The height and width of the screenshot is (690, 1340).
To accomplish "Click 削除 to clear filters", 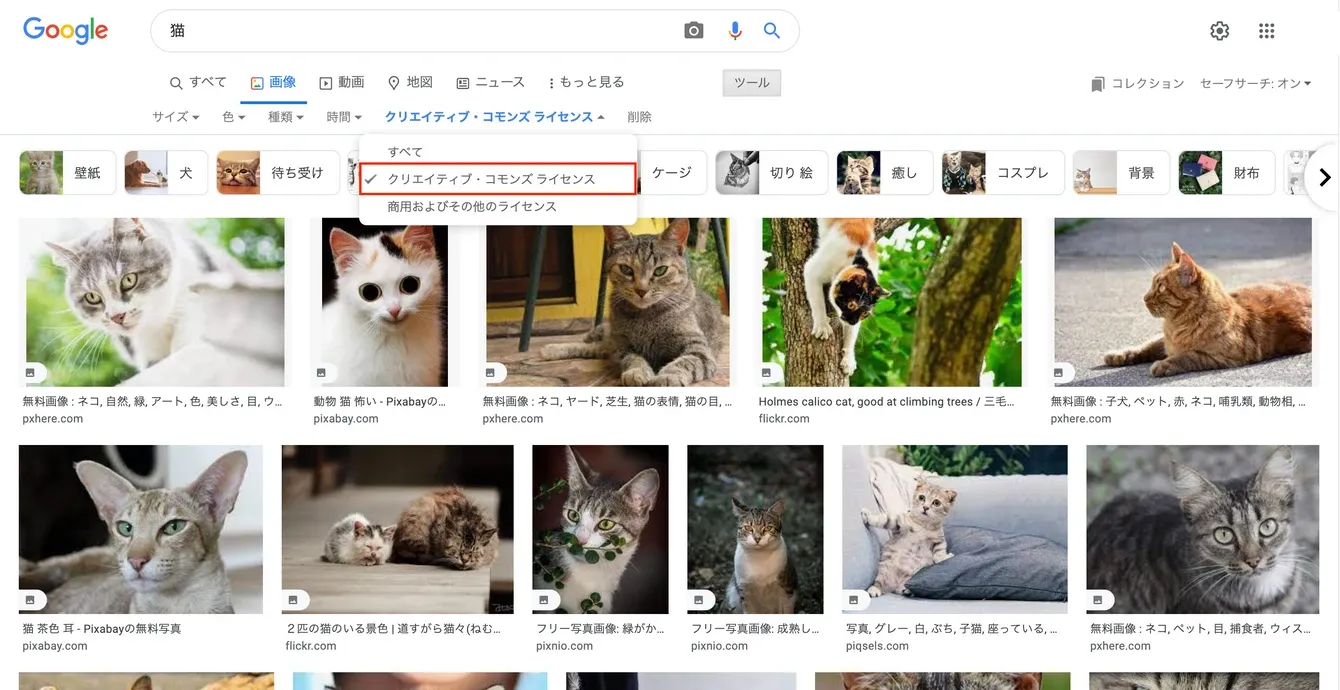I will click(639, 117).
